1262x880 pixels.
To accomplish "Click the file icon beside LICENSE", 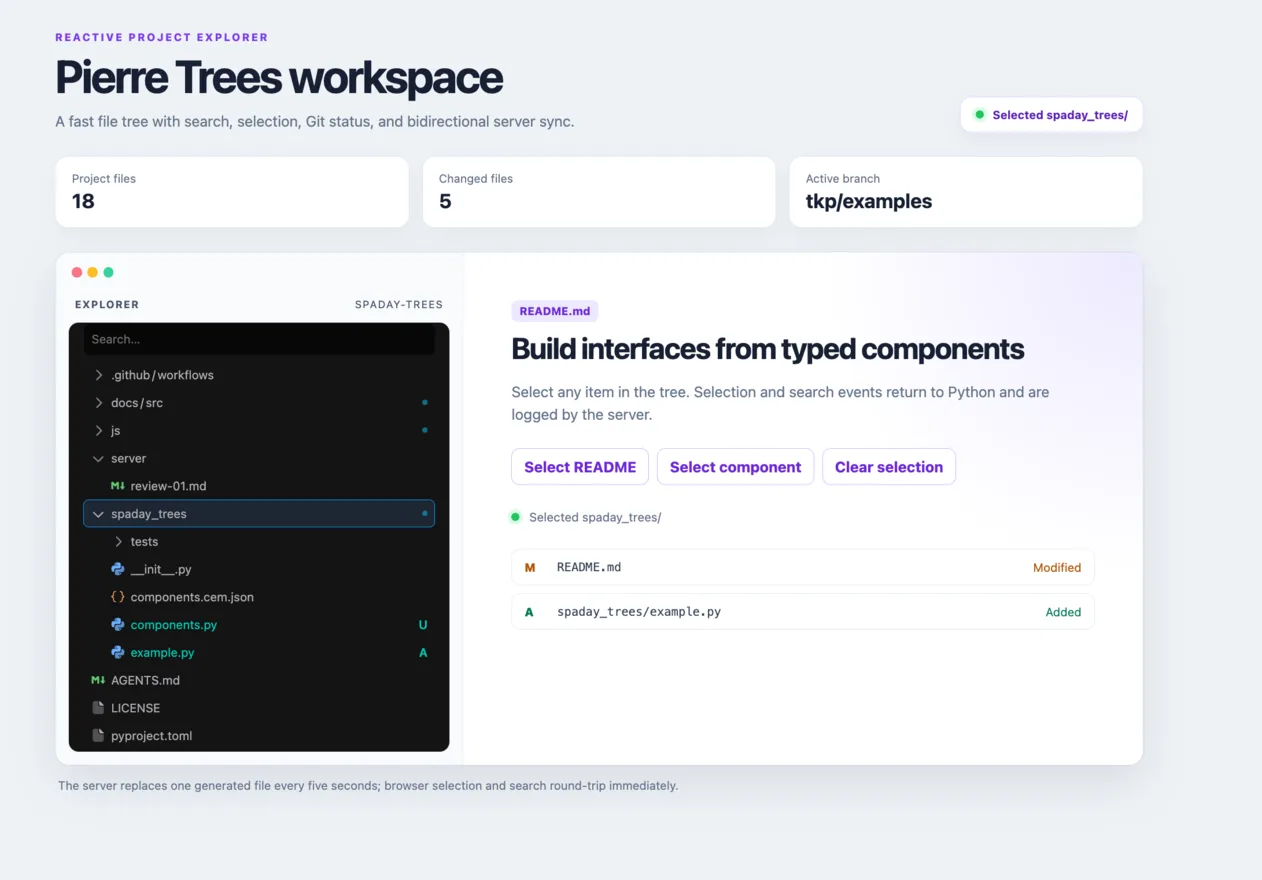I will point(98,708).
